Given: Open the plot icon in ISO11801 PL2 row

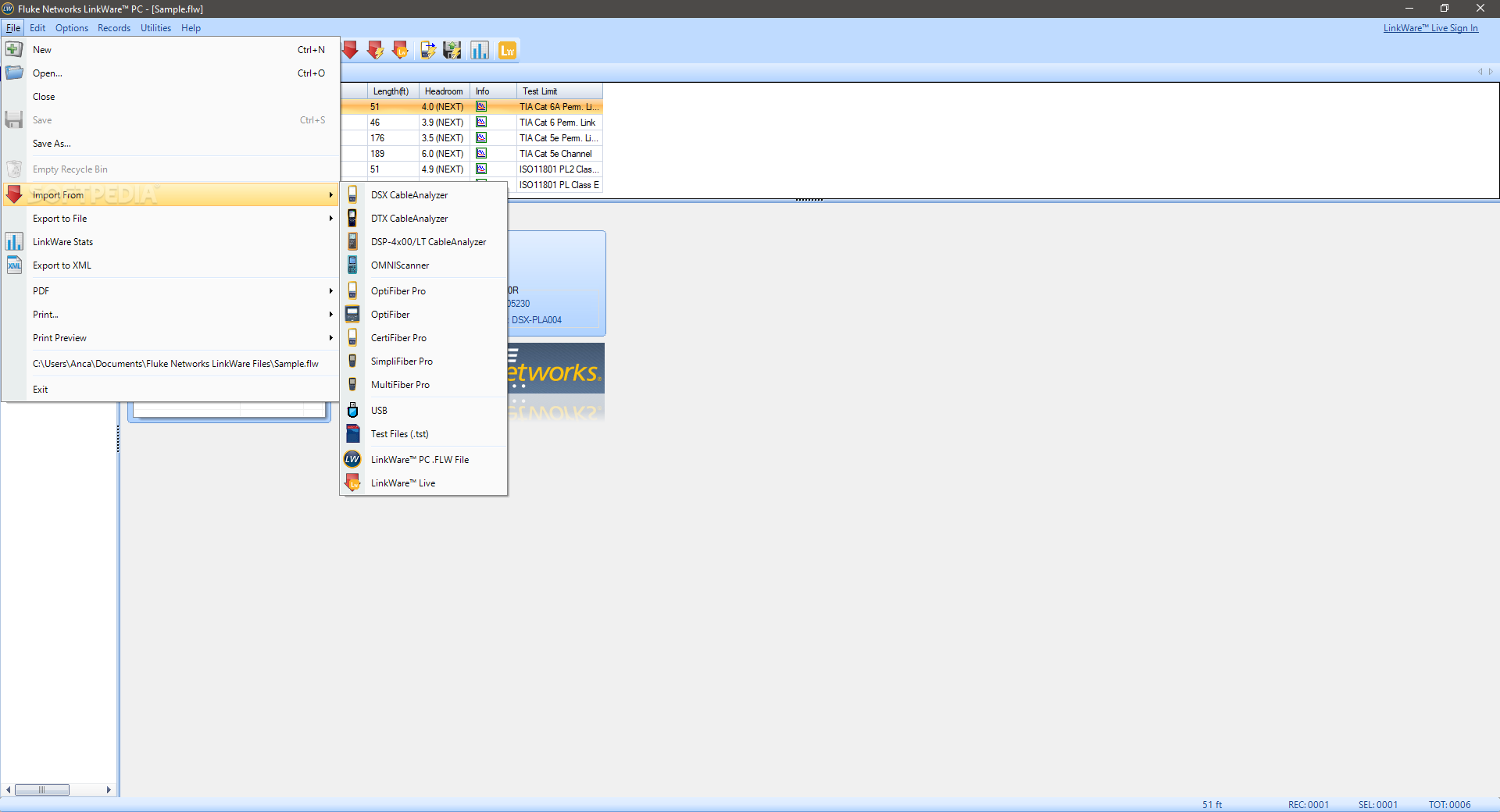Looking at the screenshot, I should (481, 169).
